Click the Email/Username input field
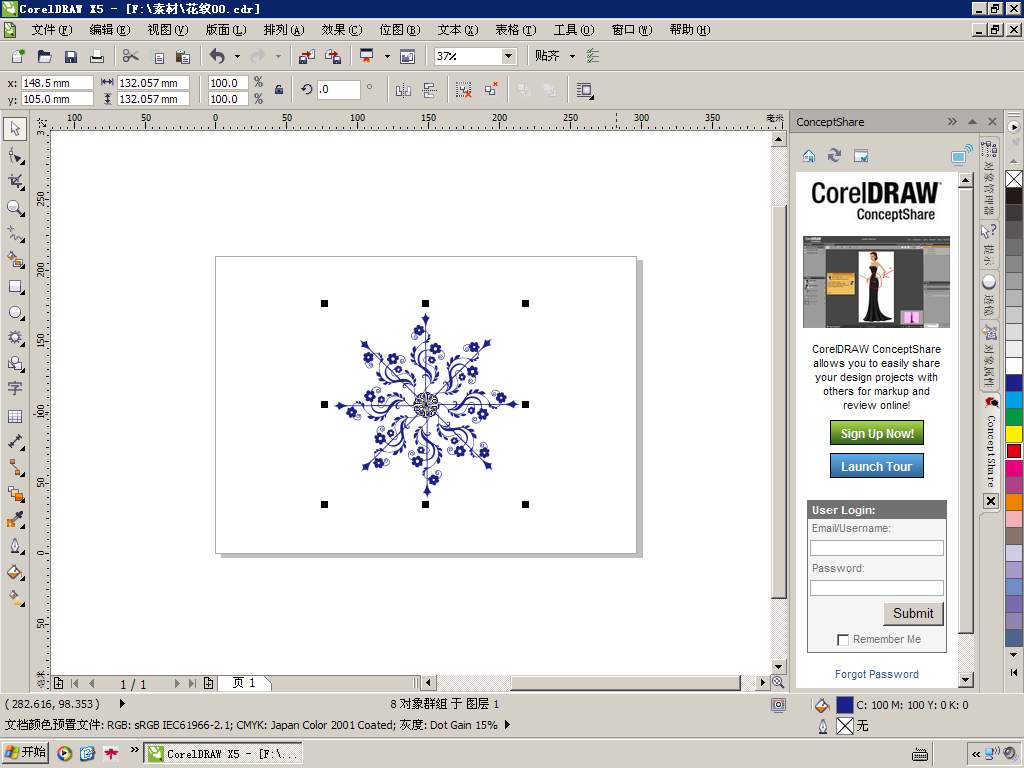This screenshot has width=1024, height=768. (876, 548)
